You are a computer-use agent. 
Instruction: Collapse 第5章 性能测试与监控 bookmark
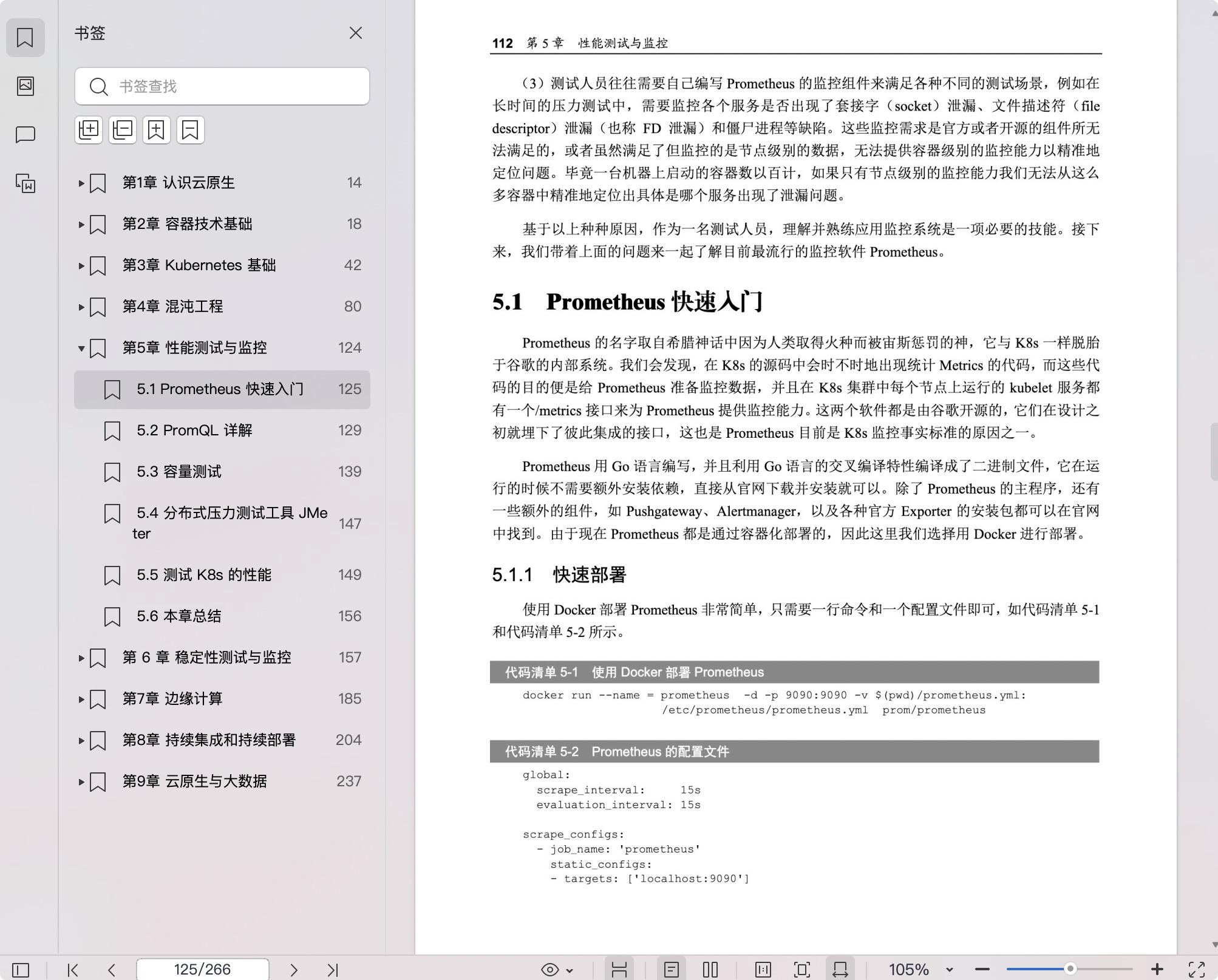(x=81, y=348)
